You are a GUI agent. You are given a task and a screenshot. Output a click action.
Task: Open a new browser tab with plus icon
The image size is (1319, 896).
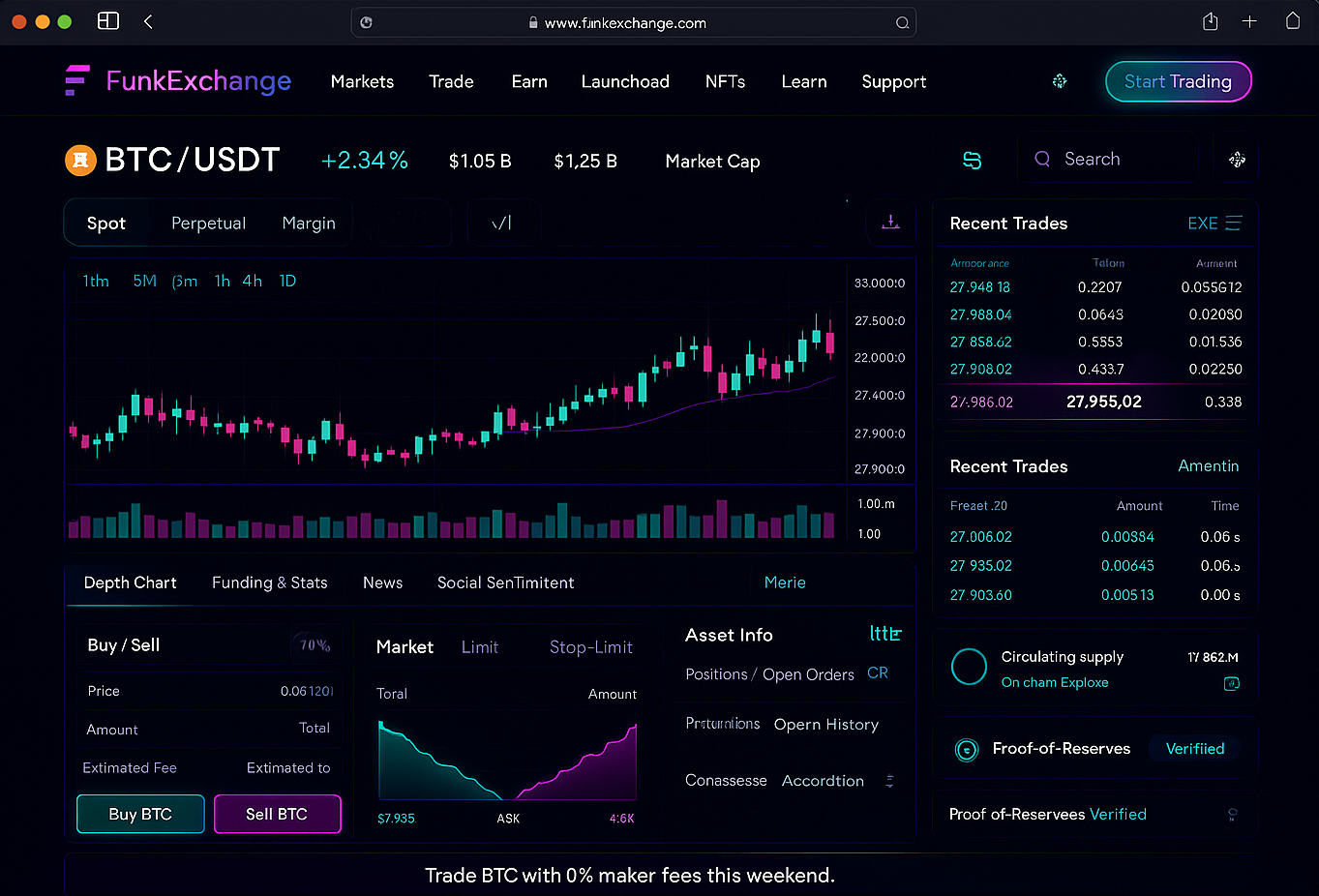(x=1249, y=21)
